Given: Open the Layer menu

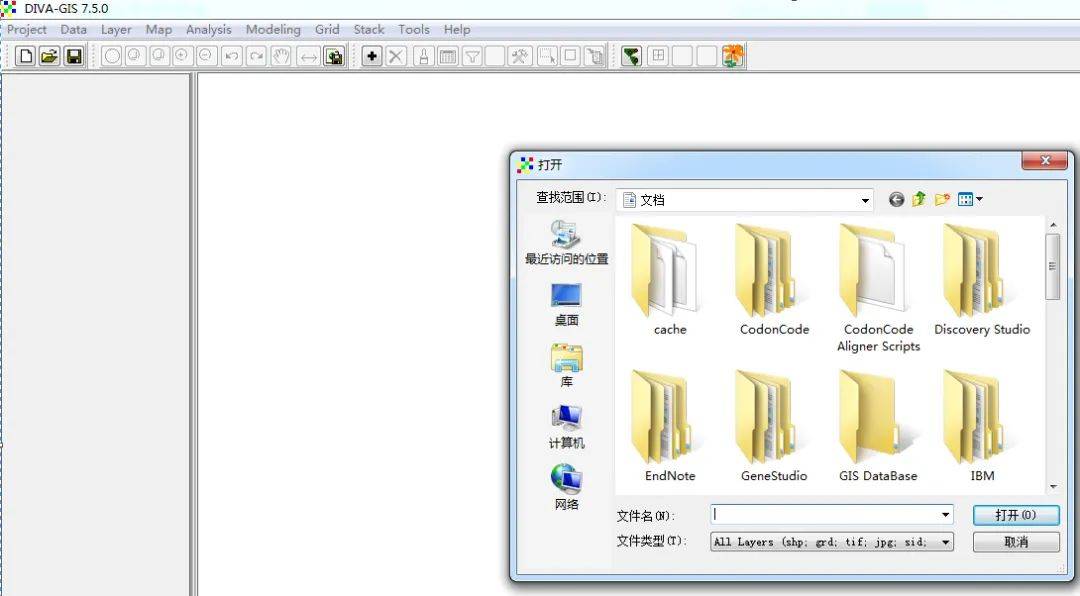Looking at the screenshot, I should point(116,30).
